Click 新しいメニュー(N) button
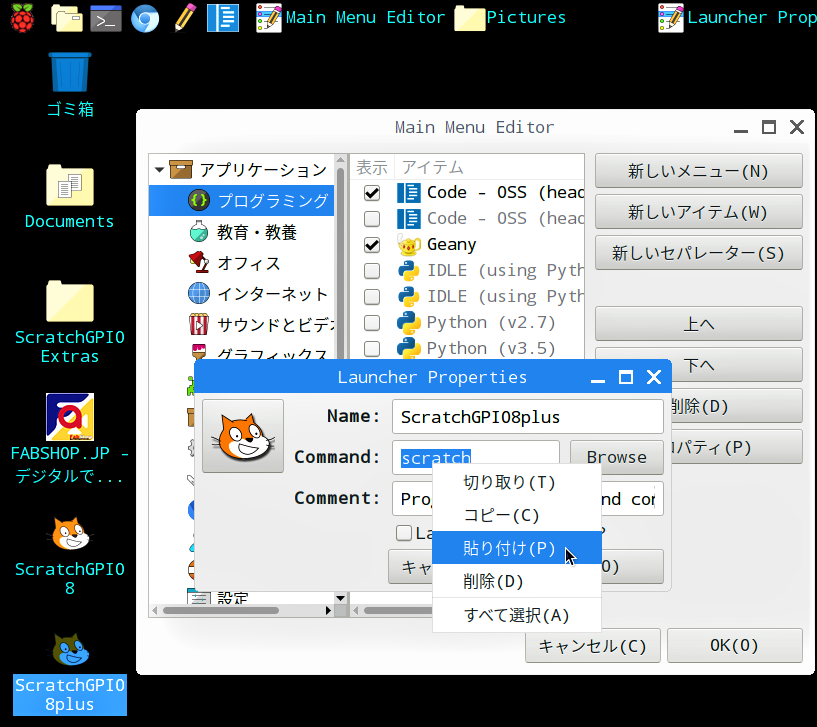This screenshot has height=727, width=817. tap(698, 171)
